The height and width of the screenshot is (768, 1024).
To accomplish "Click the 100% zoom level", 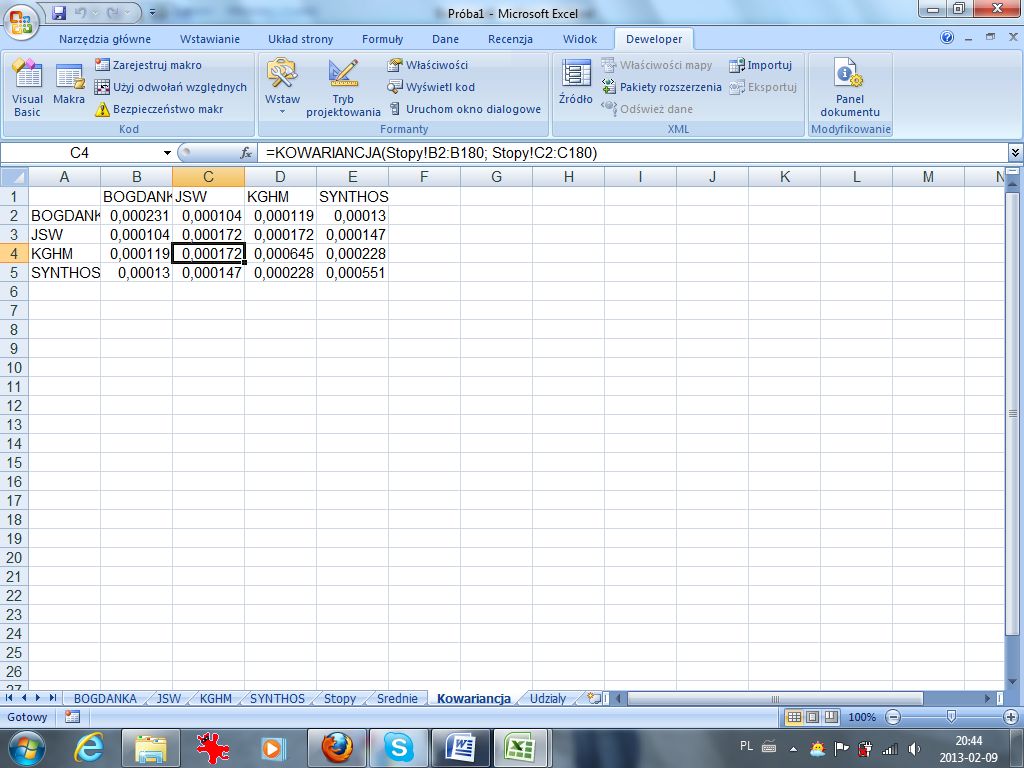I will pyautogui.click(x=862, y=717).
